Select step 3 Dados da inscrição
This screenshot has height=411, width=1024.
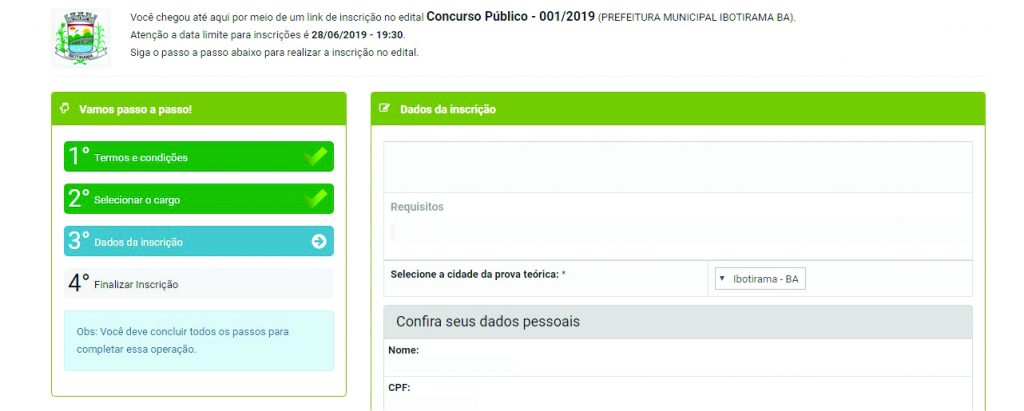click(199, 241)
